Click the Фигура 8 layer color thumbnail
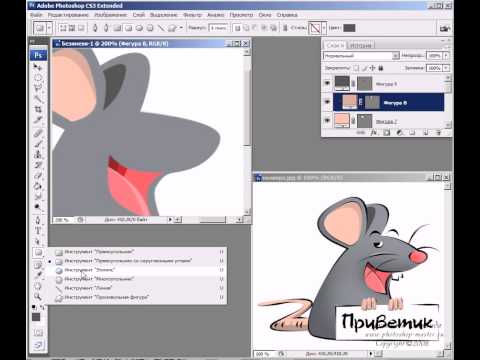The image size is (480, 360). [x=350, y=102]
